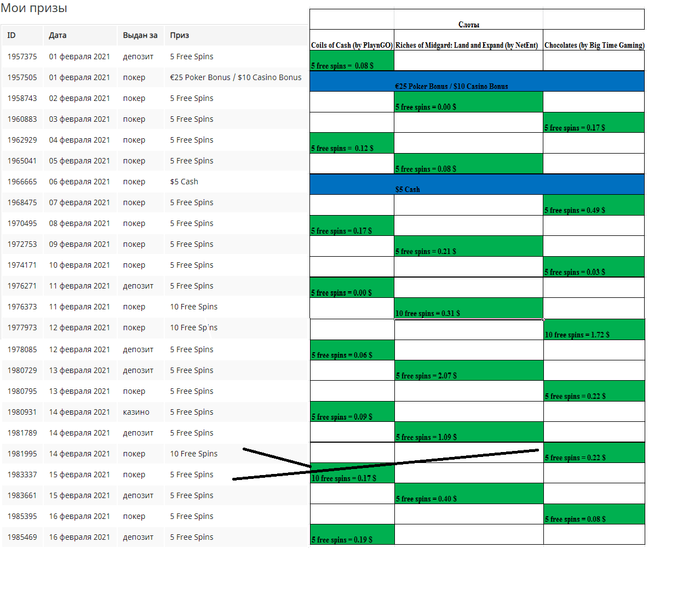This screenshot has height=610, width=700.
Task: Select prize ID 1958743
Action: click(22, 98)
